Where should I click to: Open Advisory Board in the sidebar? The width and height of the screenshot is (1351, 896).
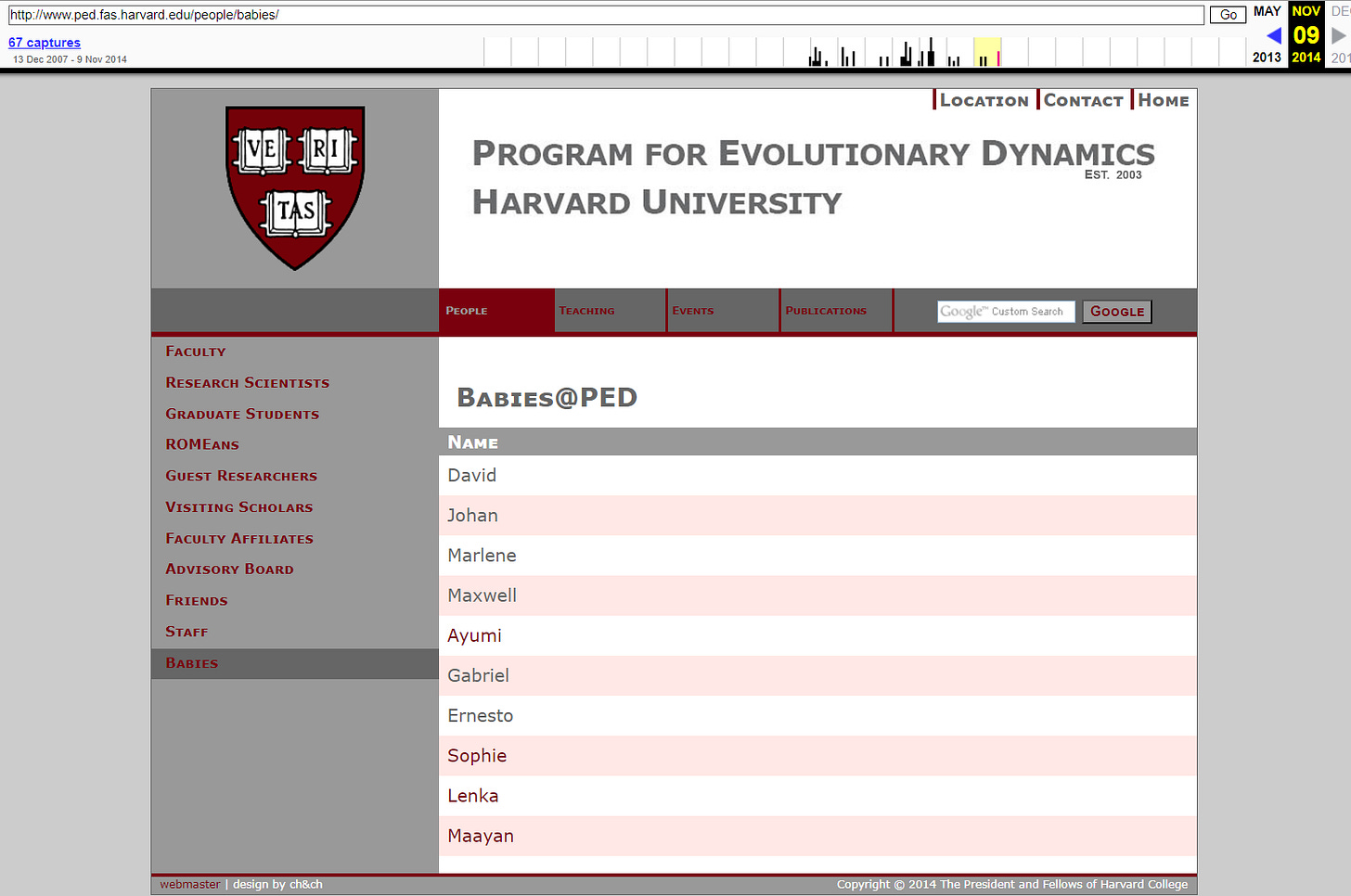coord(229,570)
